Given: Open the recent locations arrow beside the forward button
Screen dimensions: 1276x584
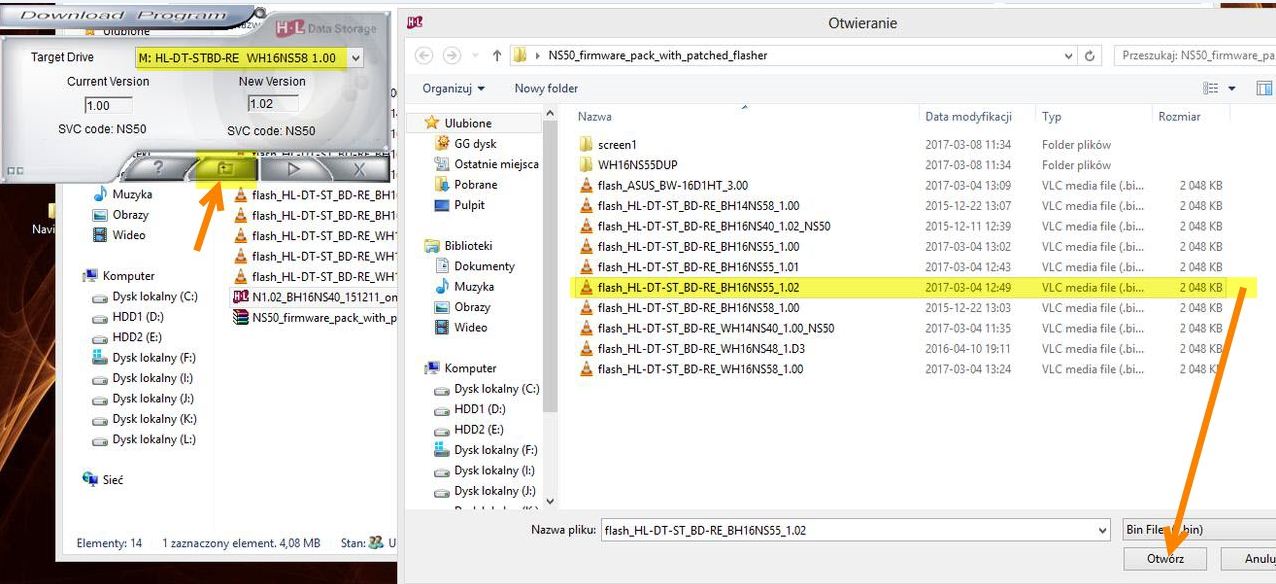Looking at the screenshot, I should click(x=475, y=56).
